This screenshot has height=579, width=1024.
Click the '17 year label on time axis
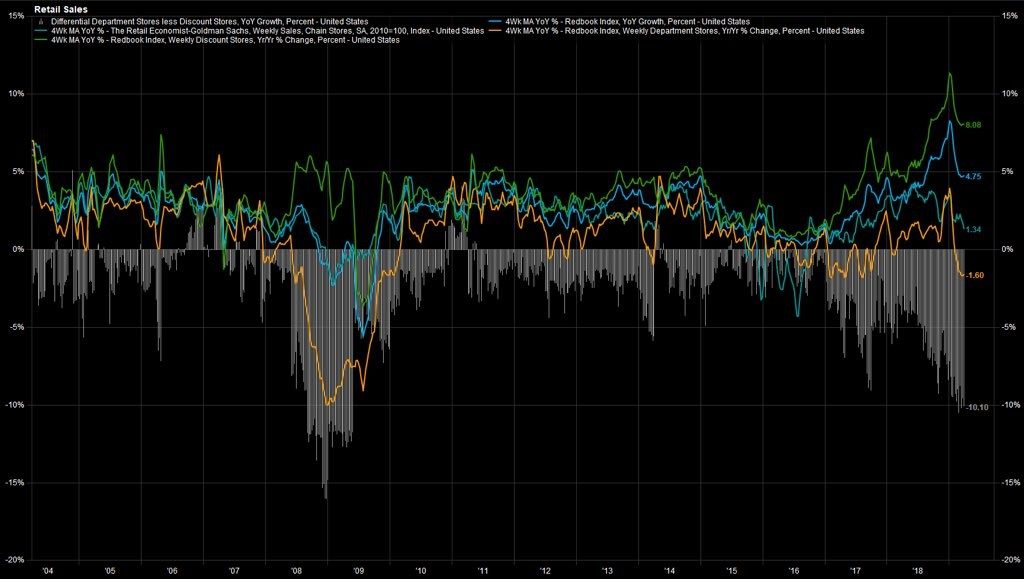[856, 571]
